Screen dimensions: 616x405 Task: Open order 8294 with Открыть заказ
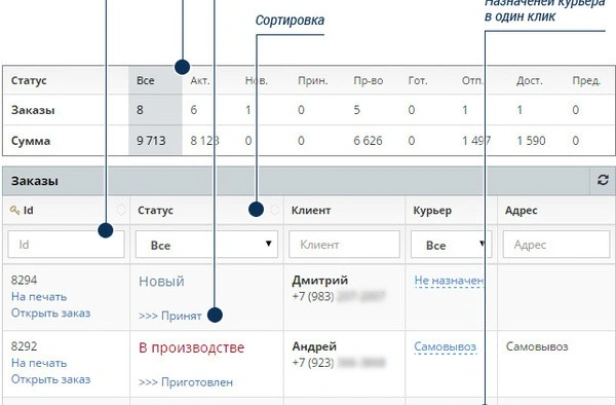(x=50, y=314)
